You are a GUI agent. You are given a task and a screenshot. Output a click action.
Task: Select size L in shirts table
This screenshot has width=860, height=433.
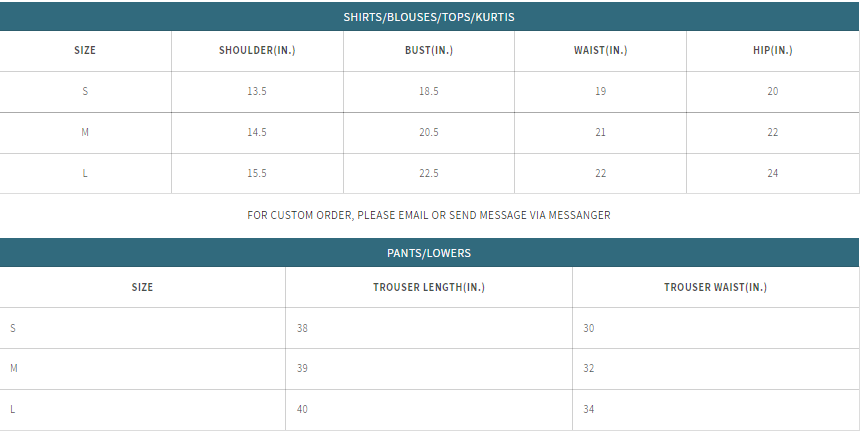click(85, 174)
